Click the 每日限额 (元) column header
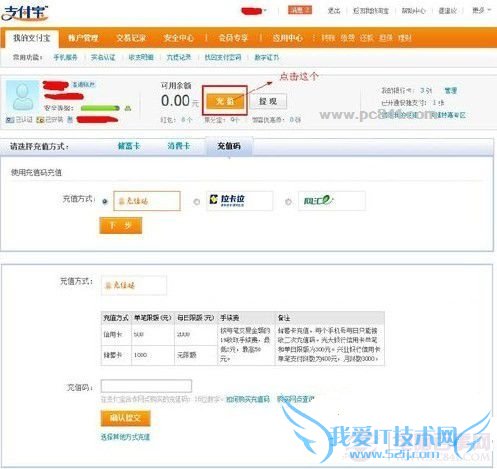Viewport: 497px width, 469px height. [x=195, y=318]
